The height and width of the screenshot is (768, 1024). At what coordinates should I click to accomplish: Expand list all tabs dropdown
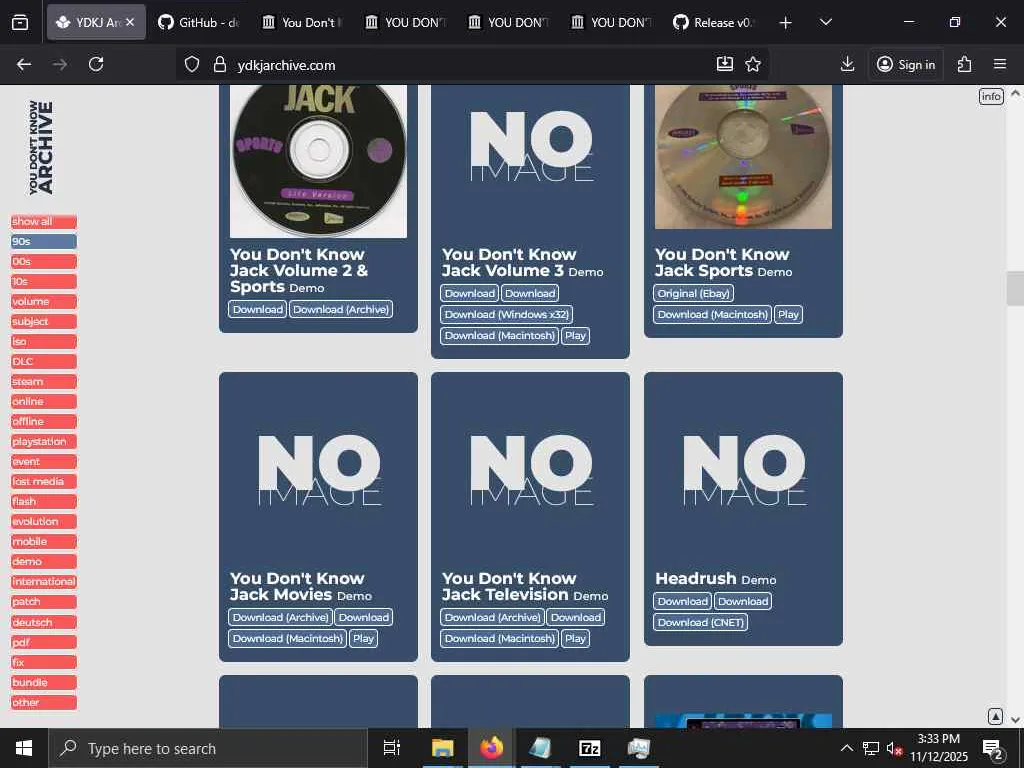[x=825, y=22]
